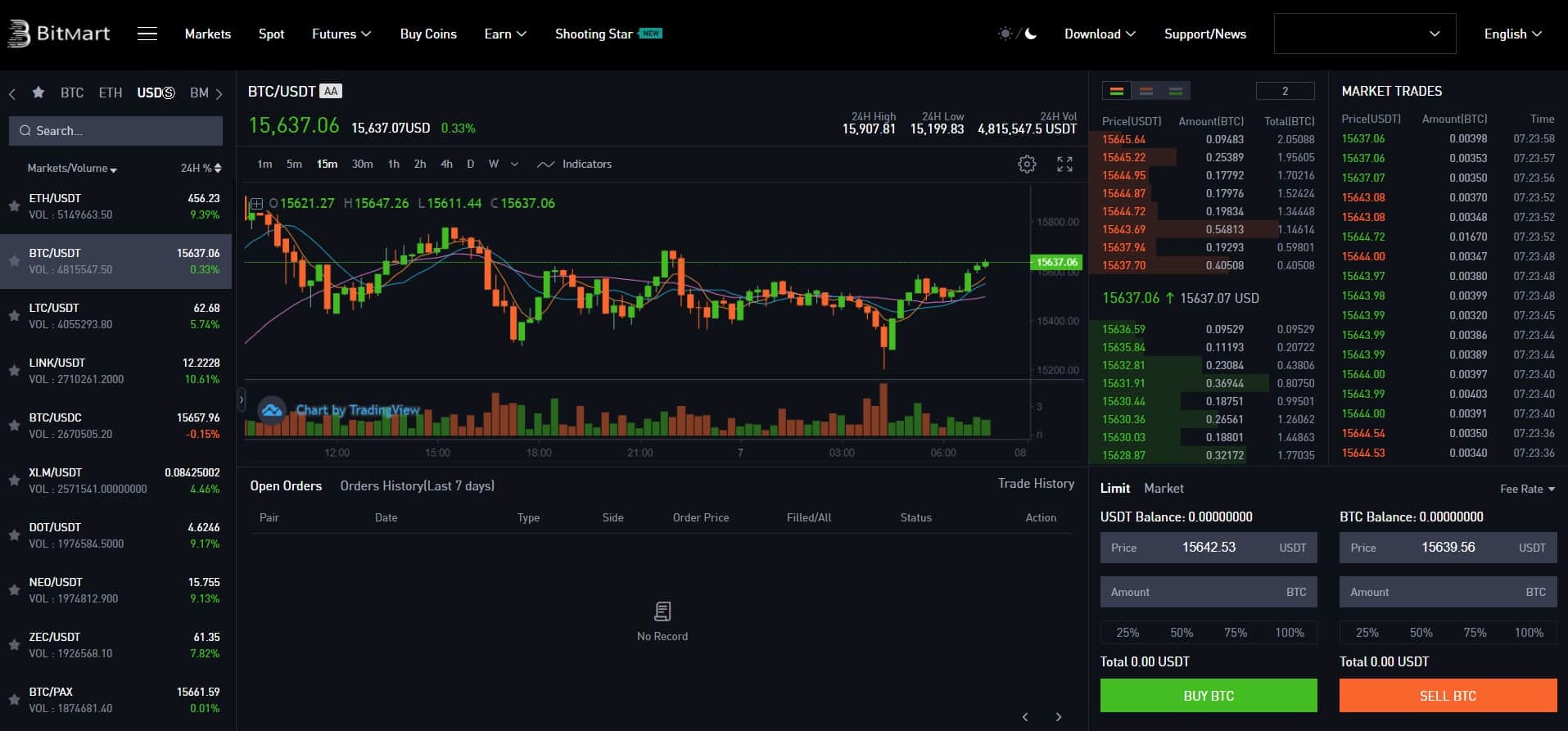This screenshot has height=731, width=1568.
Task: Open the Fee Rate dropdown
Action: coord(1527,489)
